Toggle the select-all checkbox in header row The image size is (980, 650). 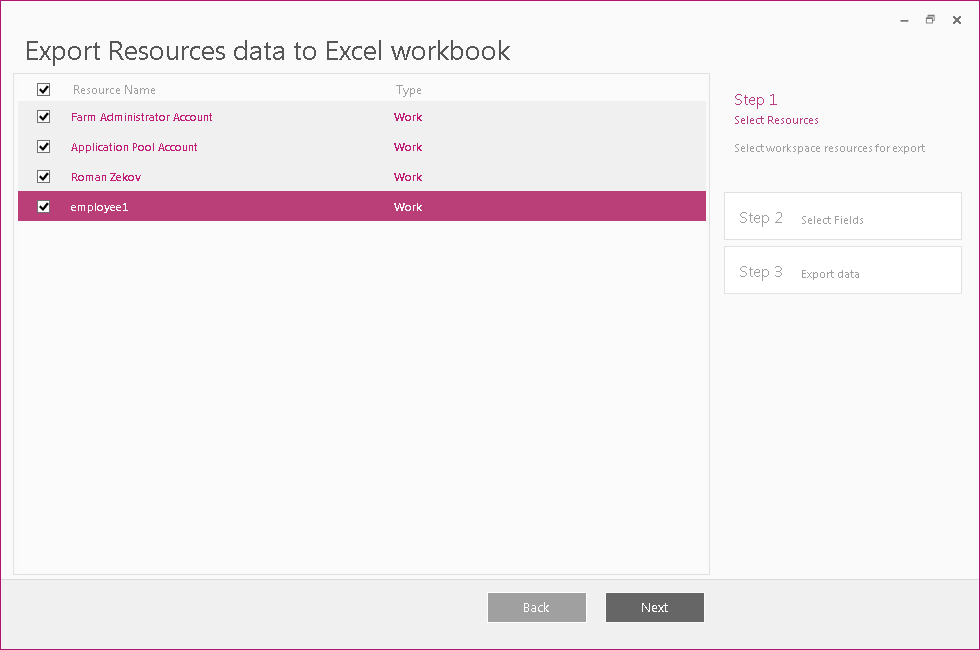[x=44, y=89]
